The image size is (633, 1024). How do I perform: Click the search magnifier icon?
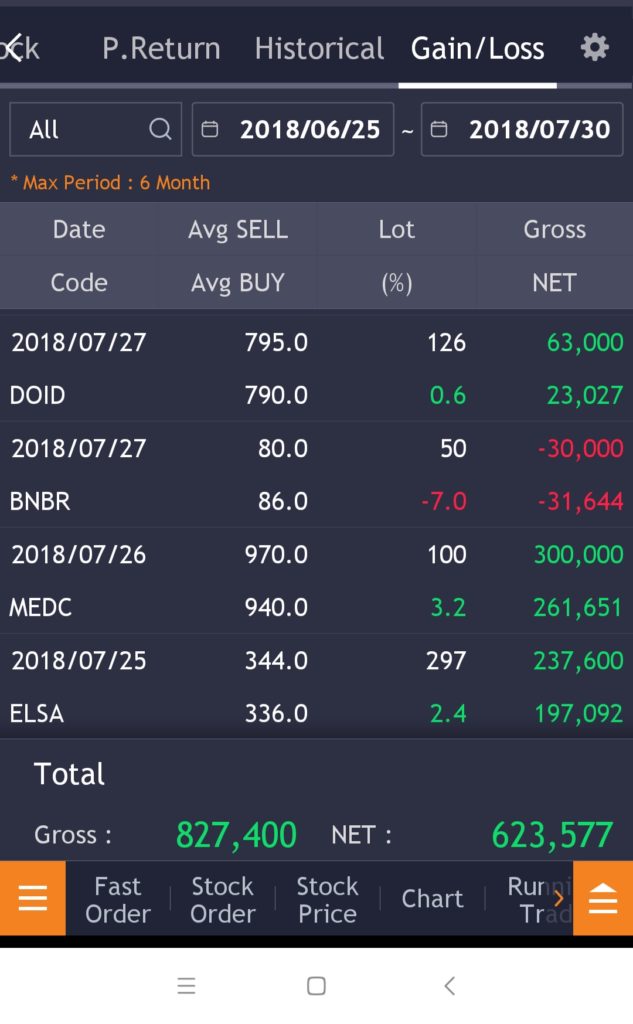click(160, 129)
